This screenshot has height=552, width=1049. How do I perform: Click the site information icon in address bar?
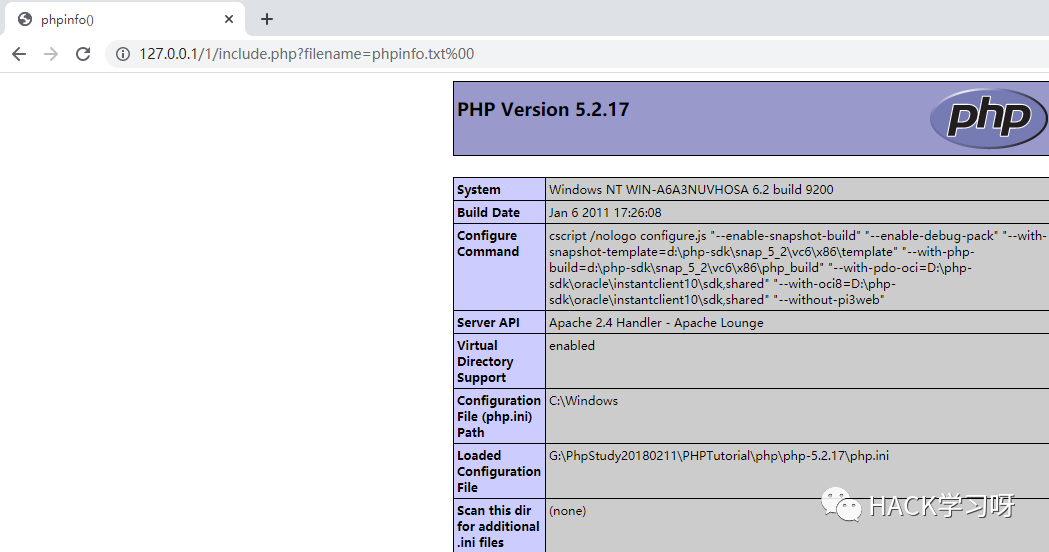(x=123, y=54)
